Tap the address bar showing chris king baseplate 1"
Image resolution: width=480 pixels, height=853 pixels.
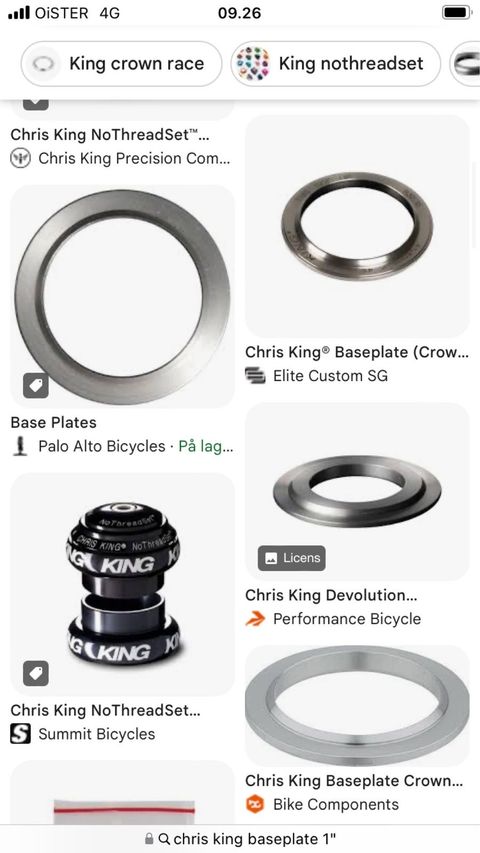(x=240, y=838)
